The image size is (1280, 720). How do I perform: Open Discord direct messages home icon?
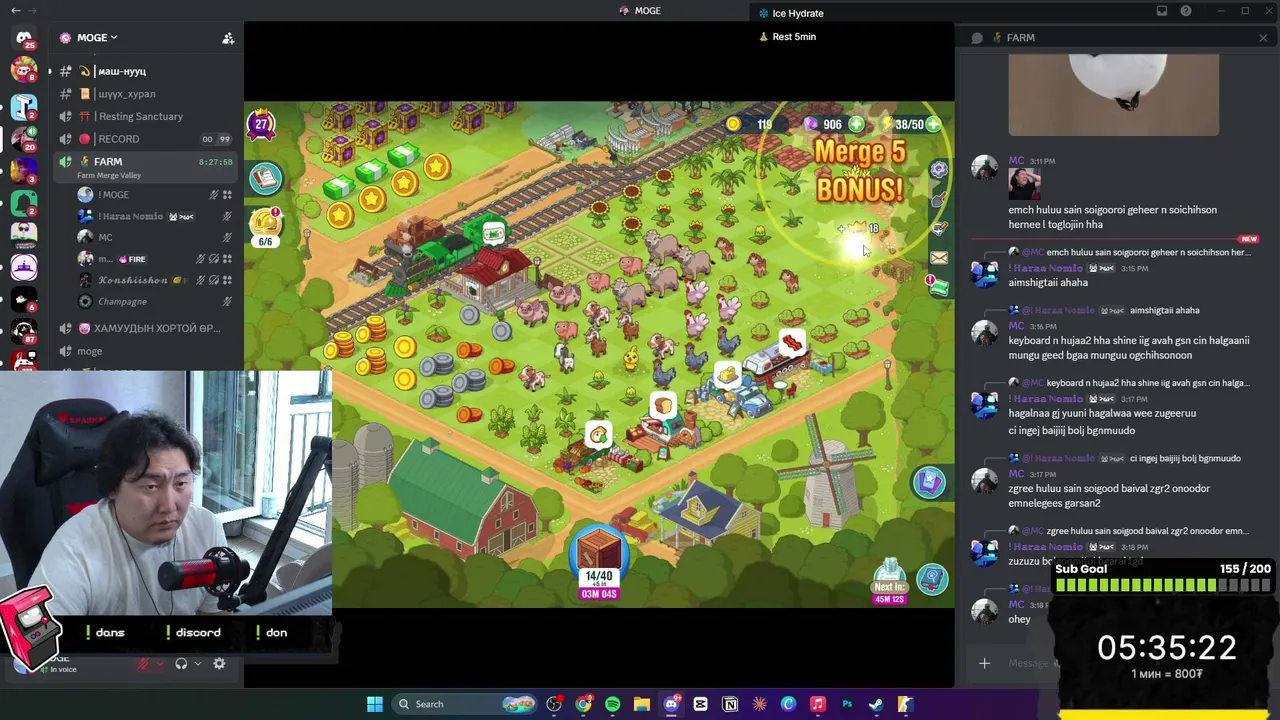tap(24, 38)
